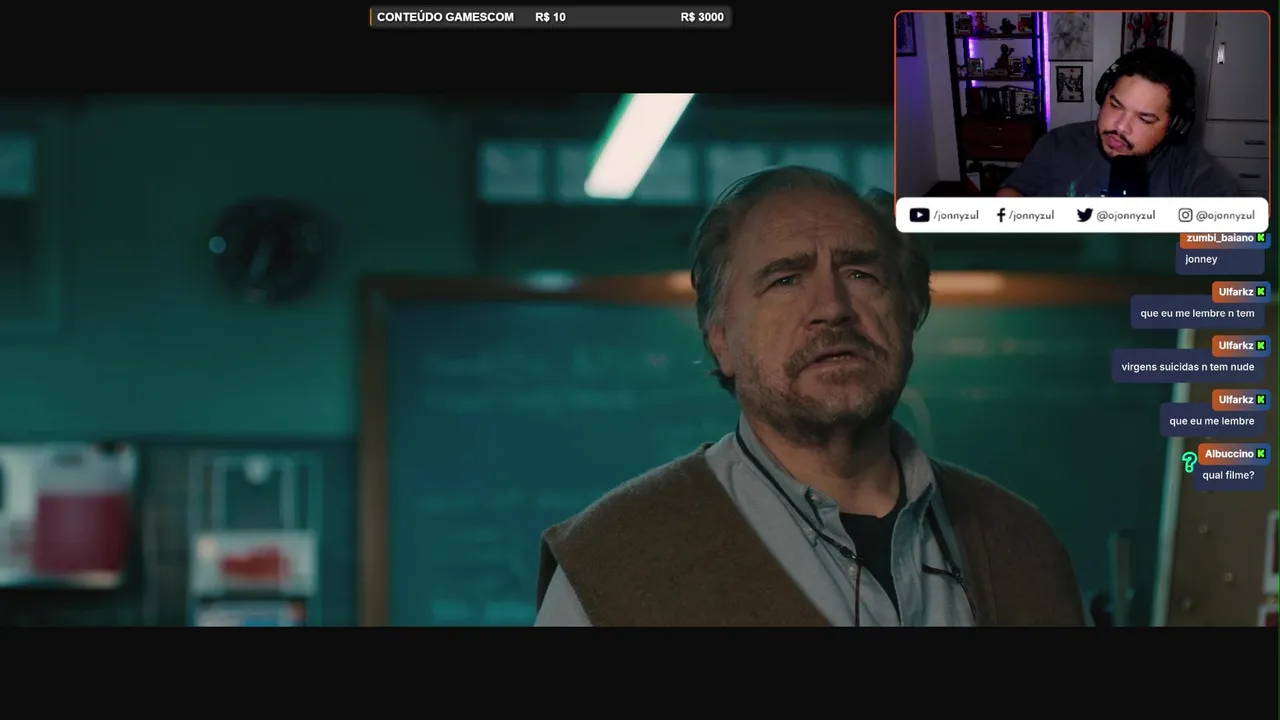
Task: Click the CONTEÚDO GAMESCOM goal label
Action: click(x=445, y=17)
